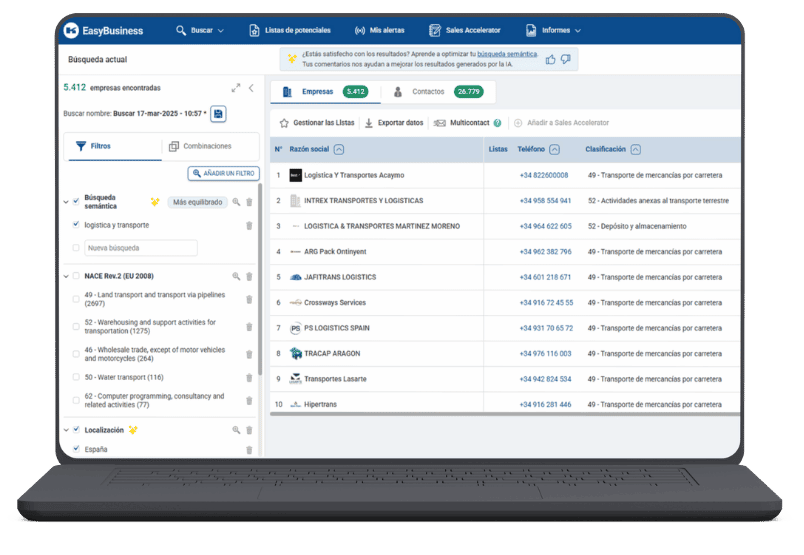The height and width of the screenshot is (555, 804).
Task: Give thumbs down feedback on results
Action: coord(566,60)
